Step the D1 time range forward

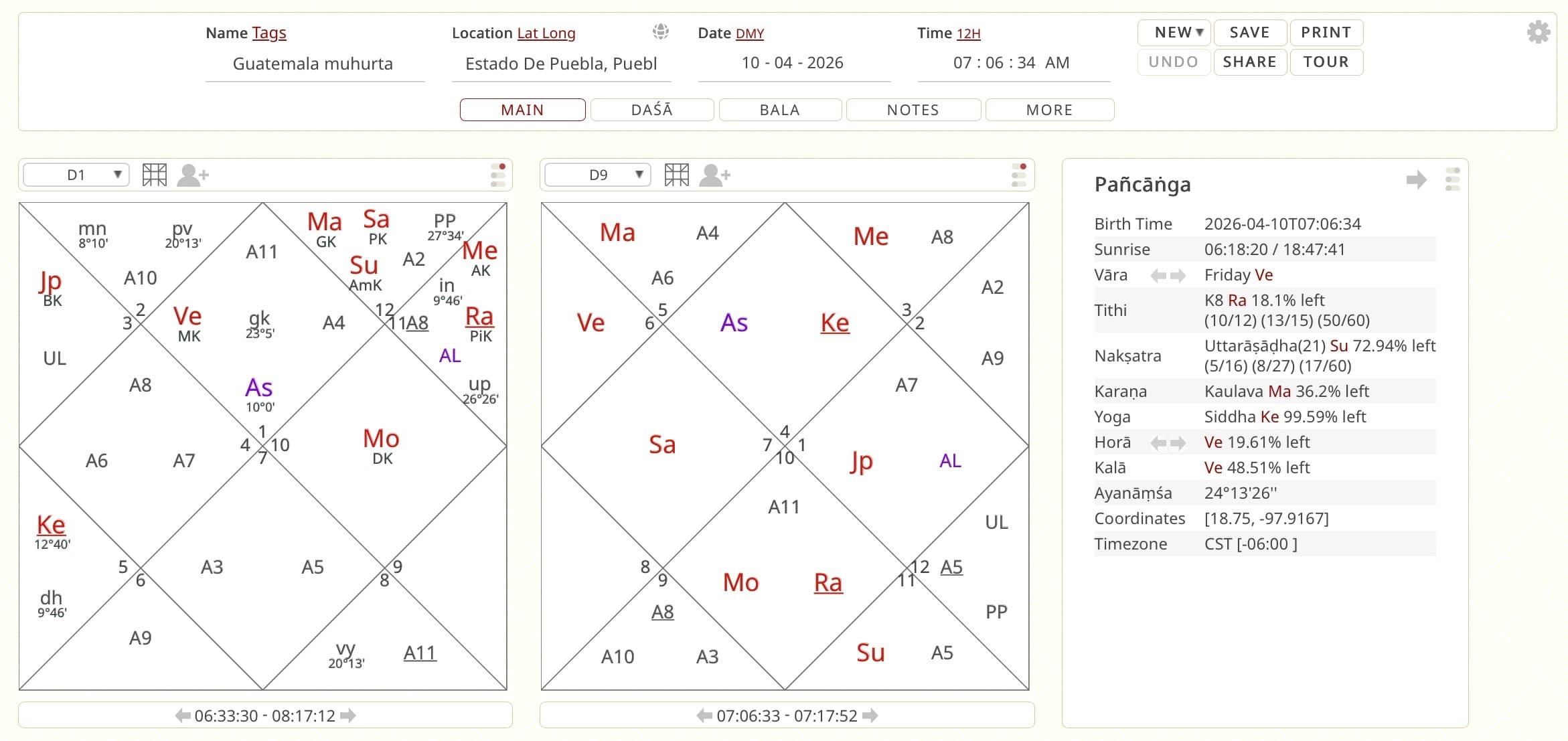[348, 716]
